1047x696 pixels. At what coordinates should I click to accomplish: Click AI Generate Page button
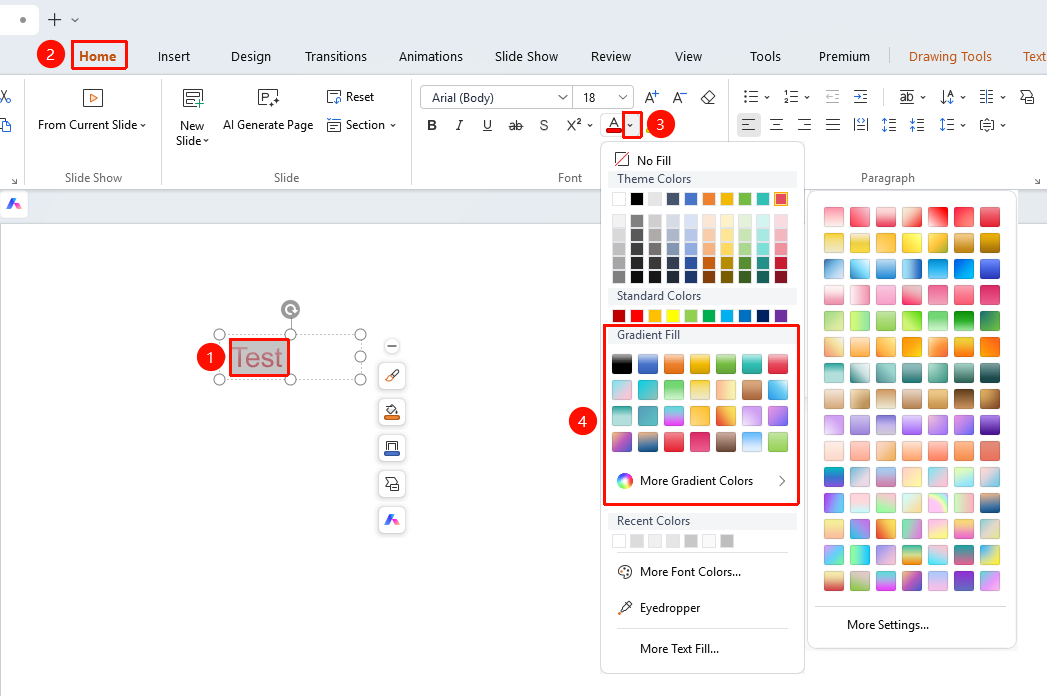pos(268,110)
